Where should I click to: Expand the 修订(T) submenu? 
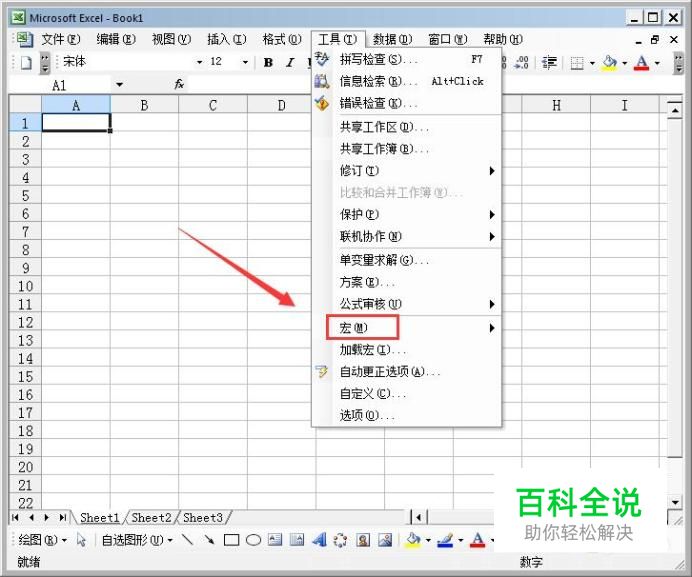coord(407,171)
